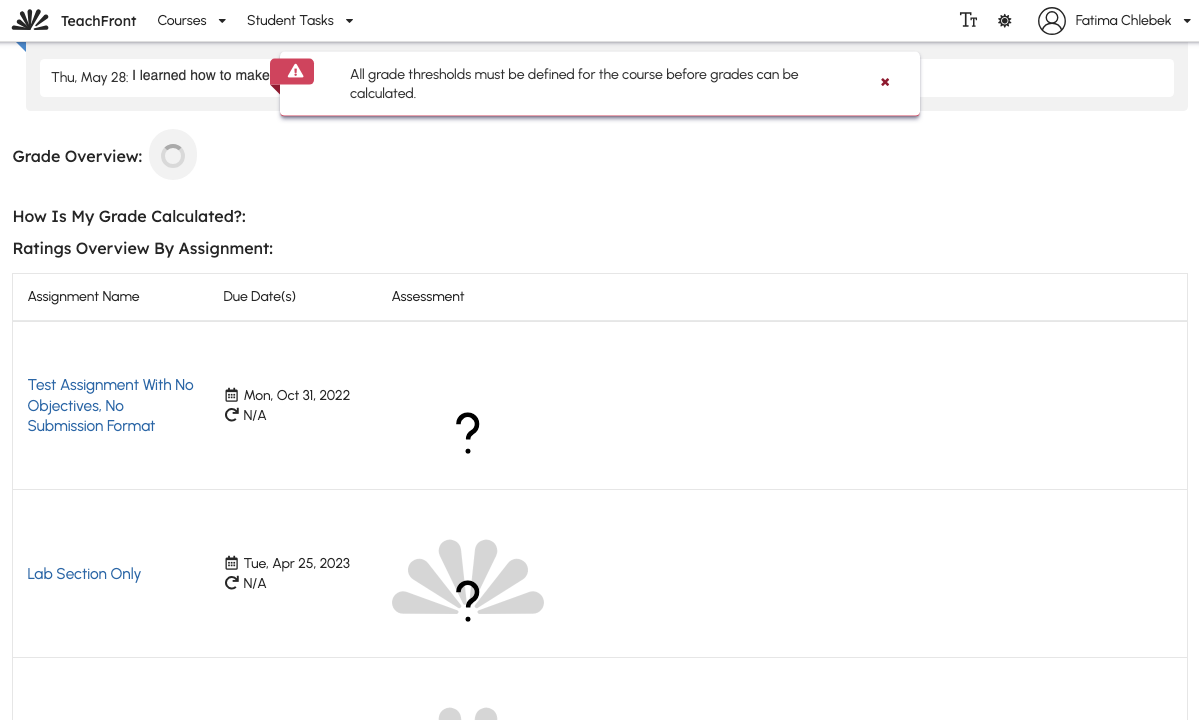The height and width of the screenshot is (720, 1199).
Task: Open the Student Tasks menu
Action: [x=290, y=21]
